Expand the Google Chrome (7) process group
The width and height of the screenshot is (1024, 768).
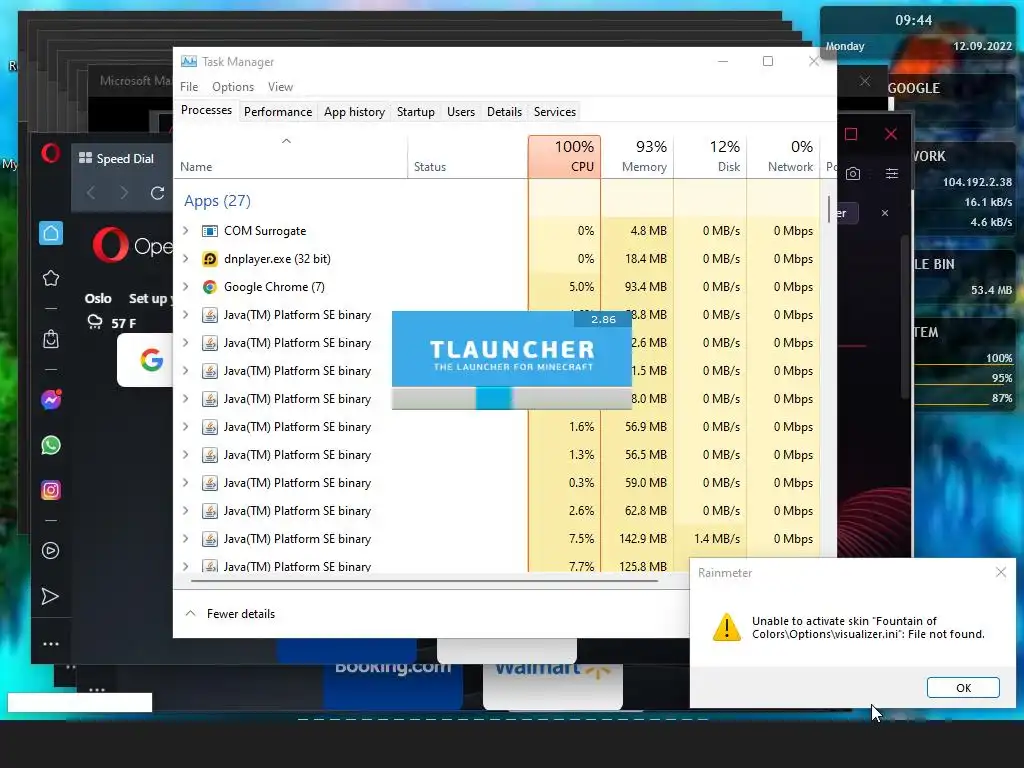pyautogui.click(x=186, y=287)
